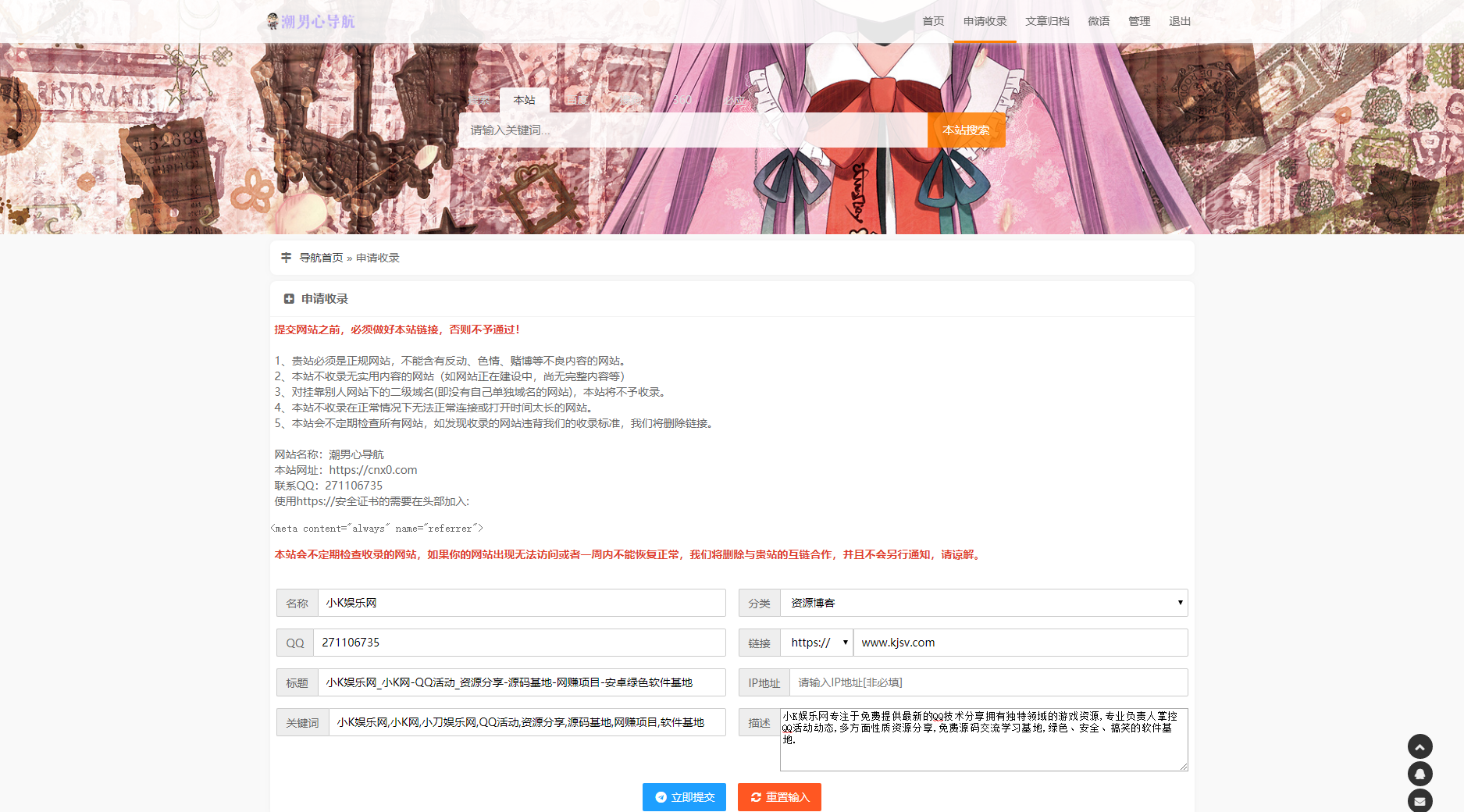Click the 描述 description textarea
1464x812 pixels.
984,739
